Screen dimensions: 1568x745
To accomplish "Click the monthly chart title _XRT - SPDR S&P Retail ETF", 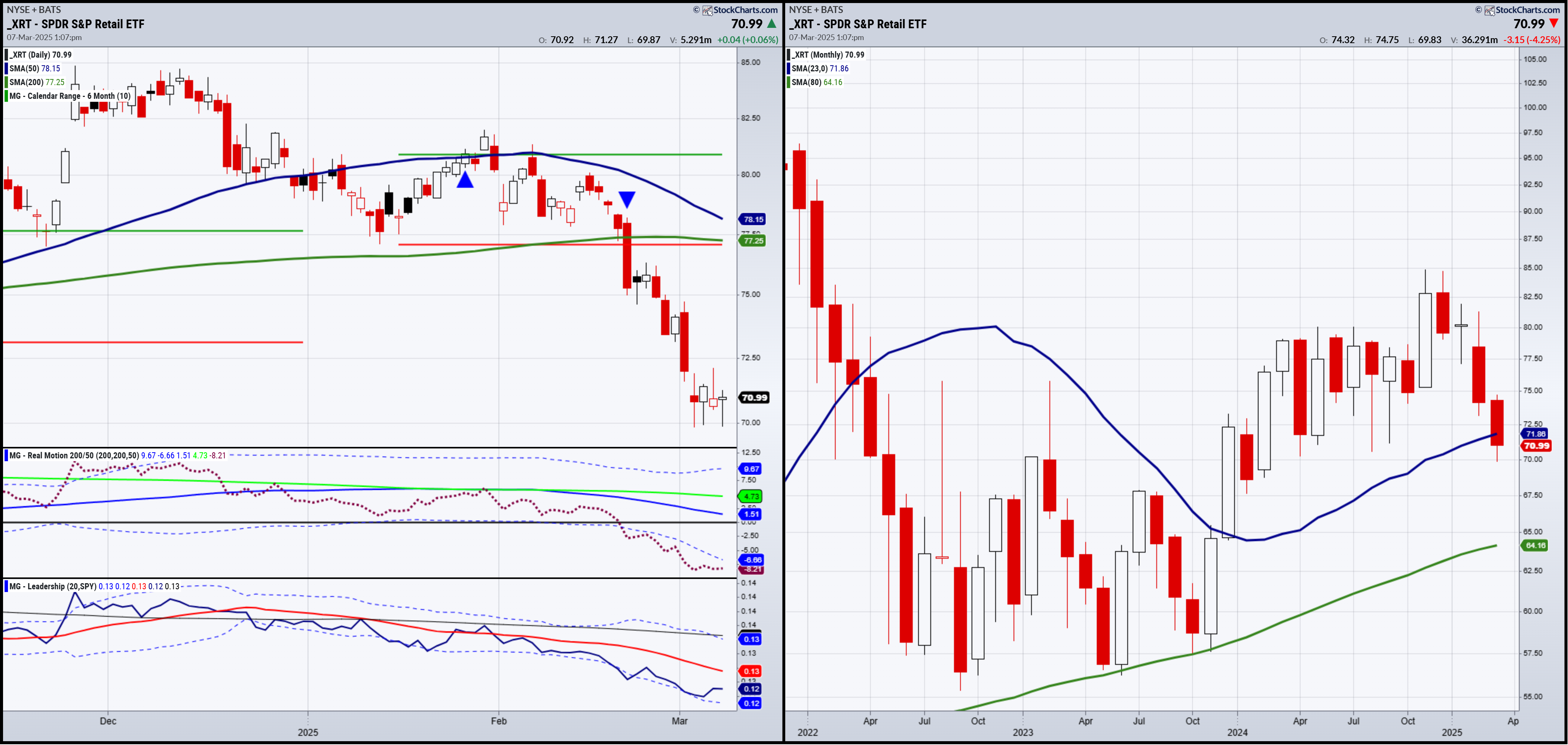I will click(858, 24).
